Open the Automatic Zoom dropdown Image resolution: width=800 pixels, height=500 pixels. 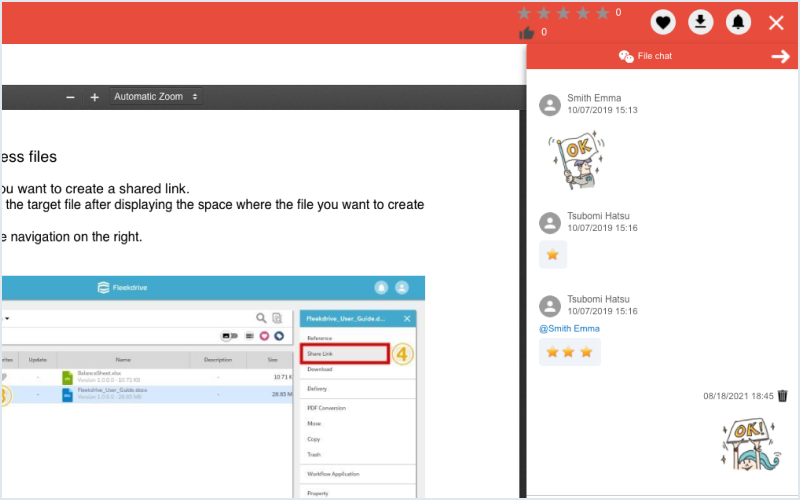(156, 96)
